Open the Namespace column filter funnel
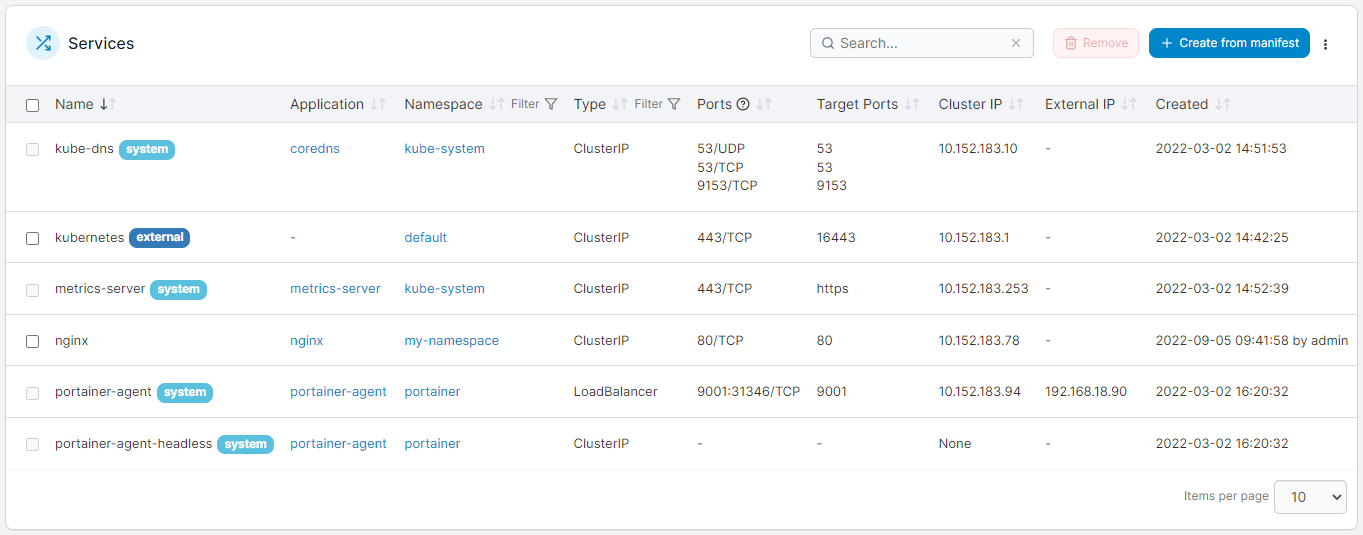Image resolution: width=1363 pixels, height=535 pixels. click(x=551, y=104)
